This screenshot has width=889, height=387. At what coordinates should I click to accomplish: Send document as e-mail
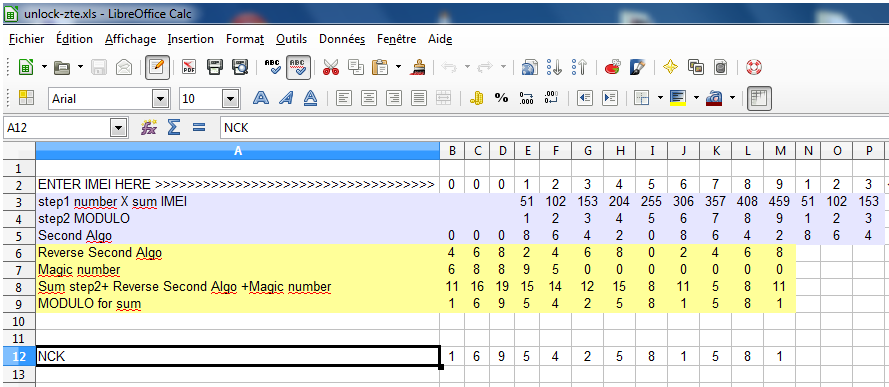(x=124, y=68)
